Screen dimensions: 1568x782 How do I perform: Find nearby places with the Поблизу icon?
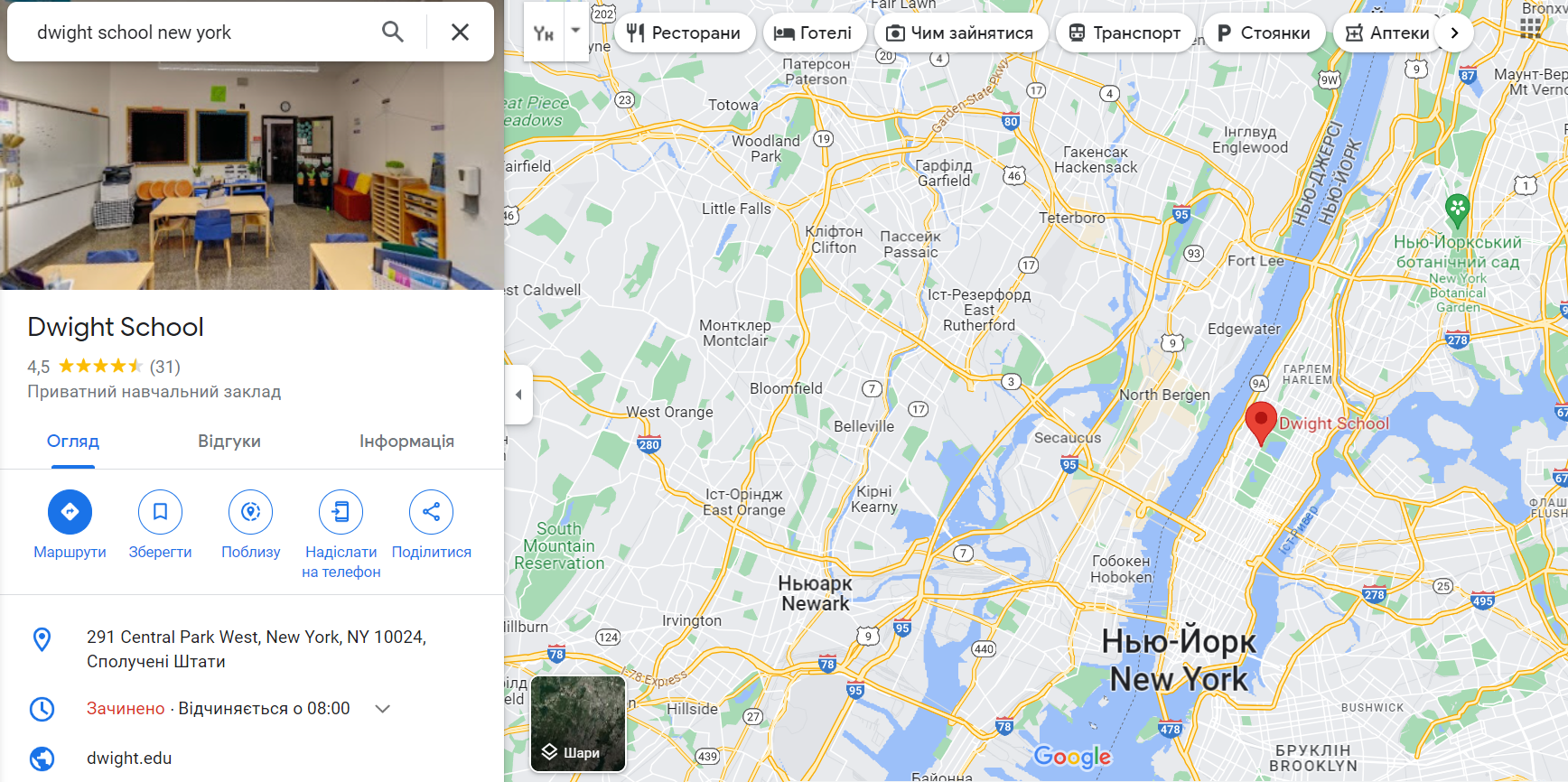click(x=250, y=512)
